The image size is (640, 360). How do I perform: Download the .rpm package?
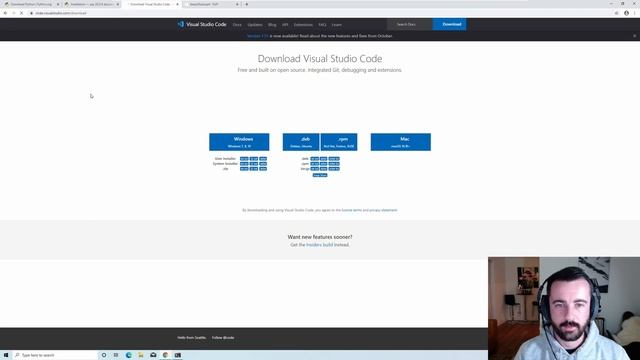click(x=339, y=142)
